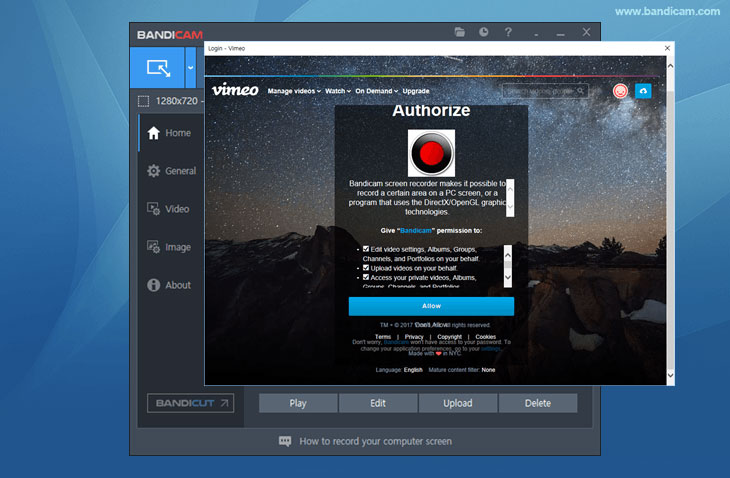Open output folder icon in Bandicam title bar
Screen dimensions: 730x478
[460, 32]
